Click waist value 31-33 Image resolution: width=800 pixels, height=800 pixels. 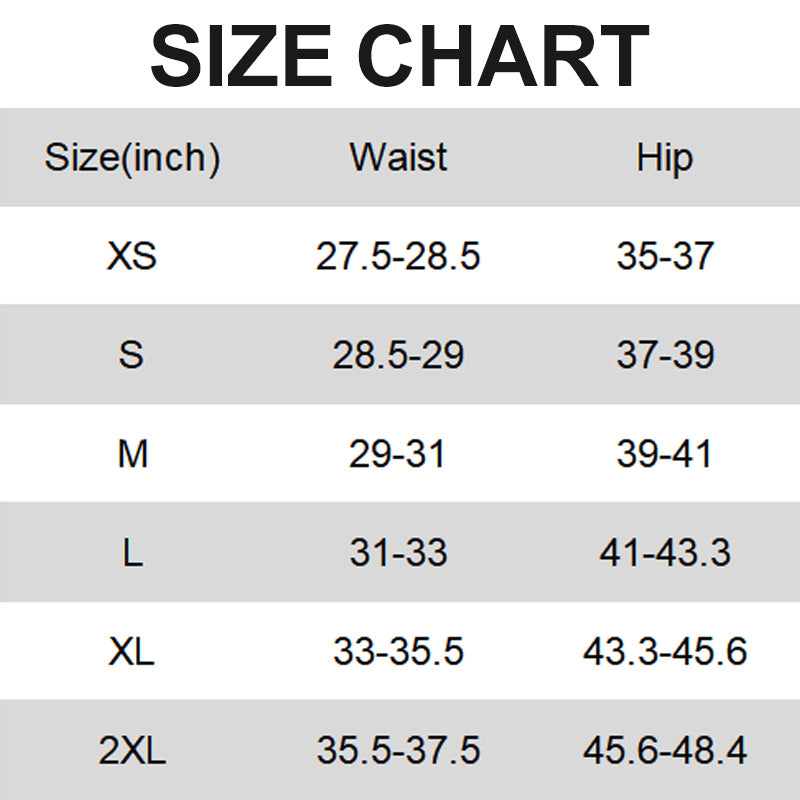click(398, 553)
